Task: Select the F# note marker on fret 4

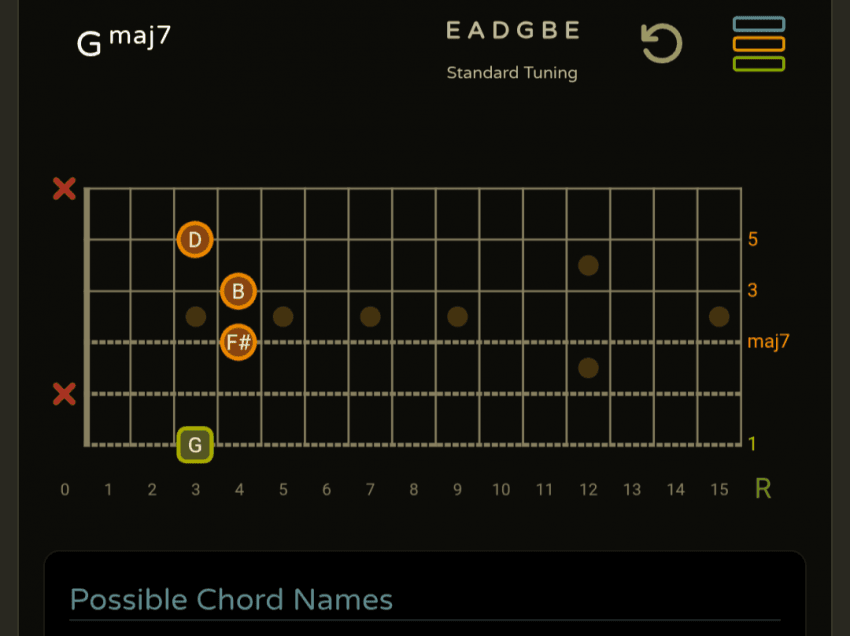Action: click(238, 343)
